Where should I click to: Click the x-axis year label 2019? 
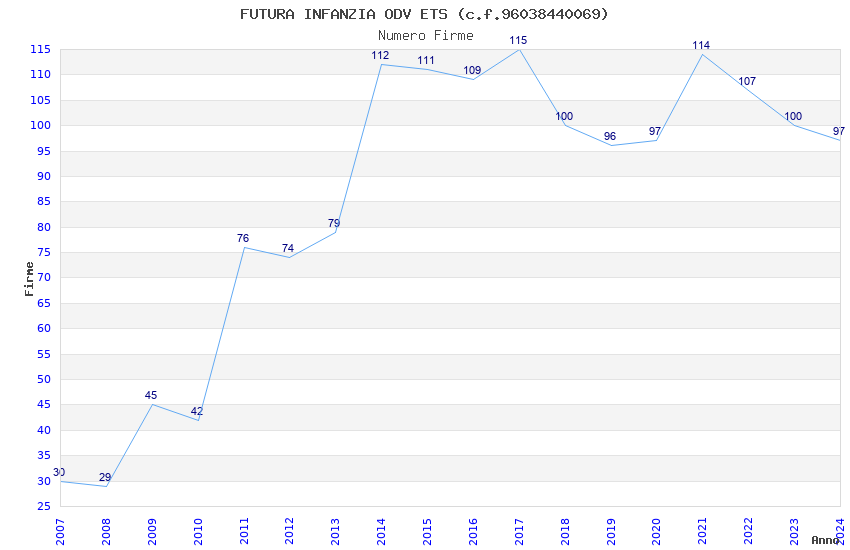click(x=611, y=532)
